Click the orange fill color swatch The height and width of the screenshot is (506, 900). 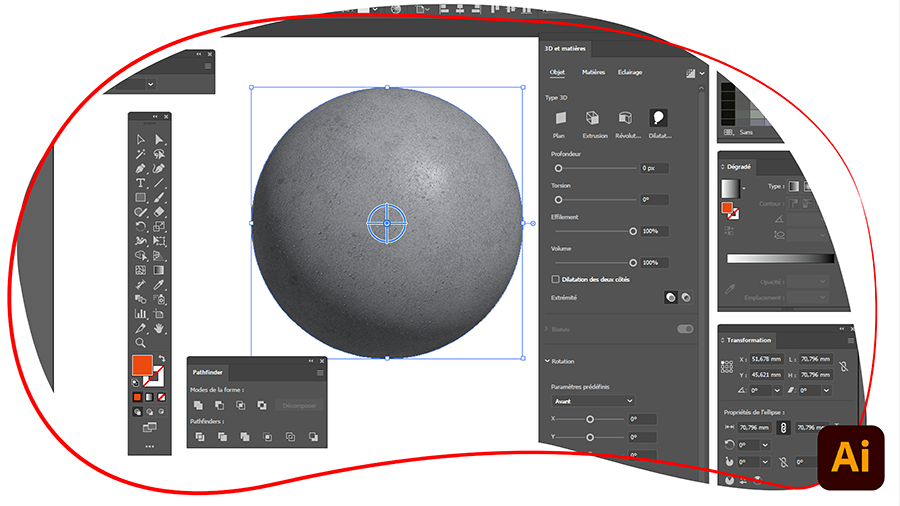(141, 366)
